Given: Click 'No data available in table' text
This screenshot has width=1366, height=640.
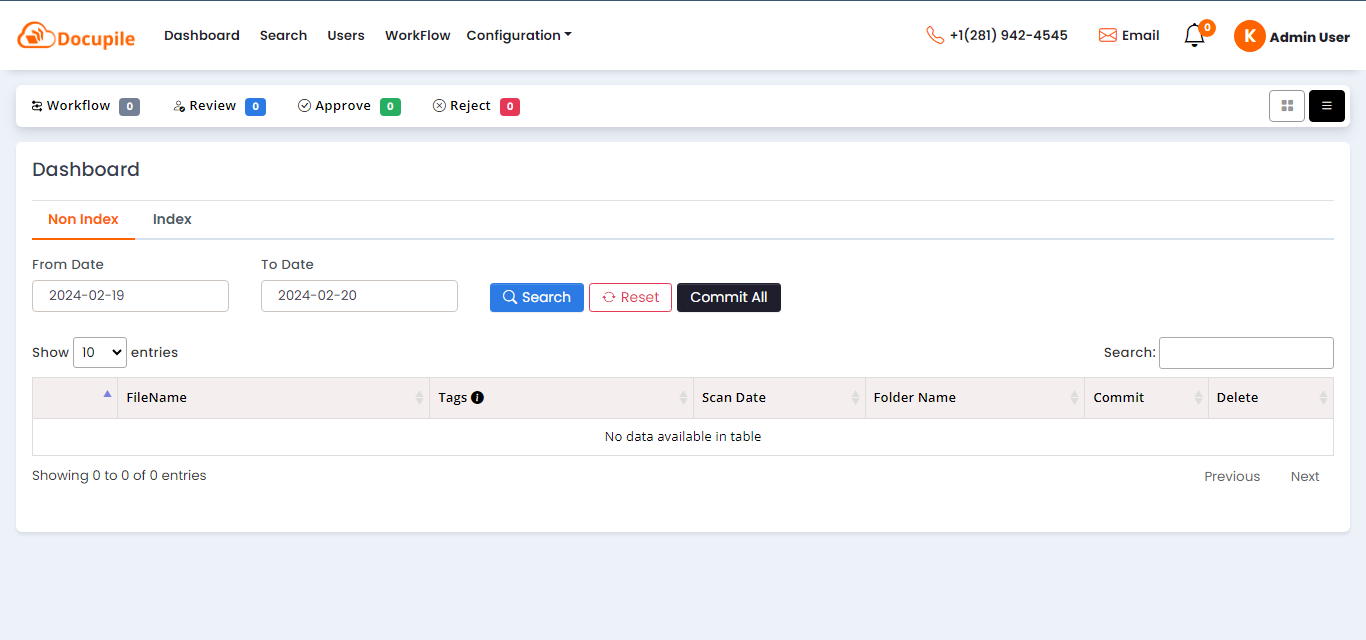Looking at the screenshot, I should (x=683, y=437).
